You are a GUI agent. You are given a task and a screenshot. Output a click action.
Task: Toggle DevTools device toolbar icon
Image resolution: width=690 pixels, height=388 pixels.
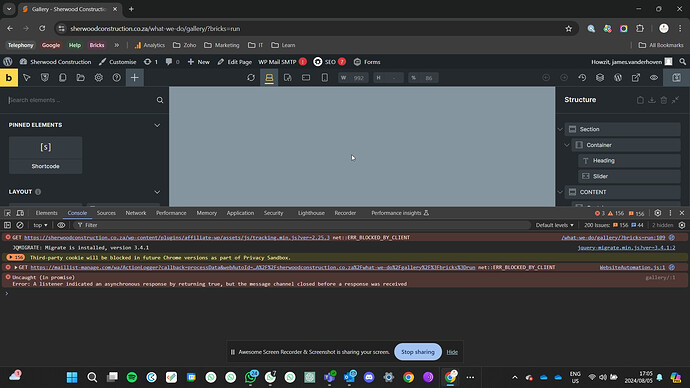(20, 213)
